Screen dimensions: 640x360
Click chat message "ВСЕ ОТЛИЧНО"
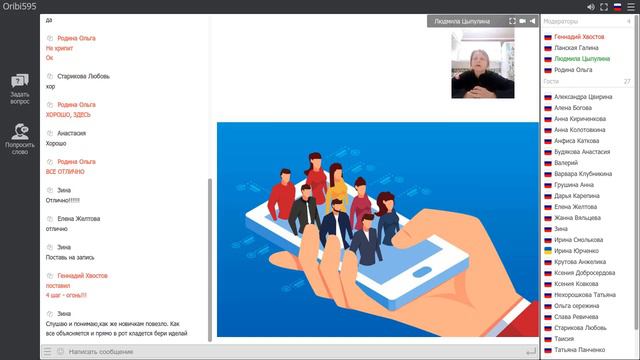tap(65, 172)
